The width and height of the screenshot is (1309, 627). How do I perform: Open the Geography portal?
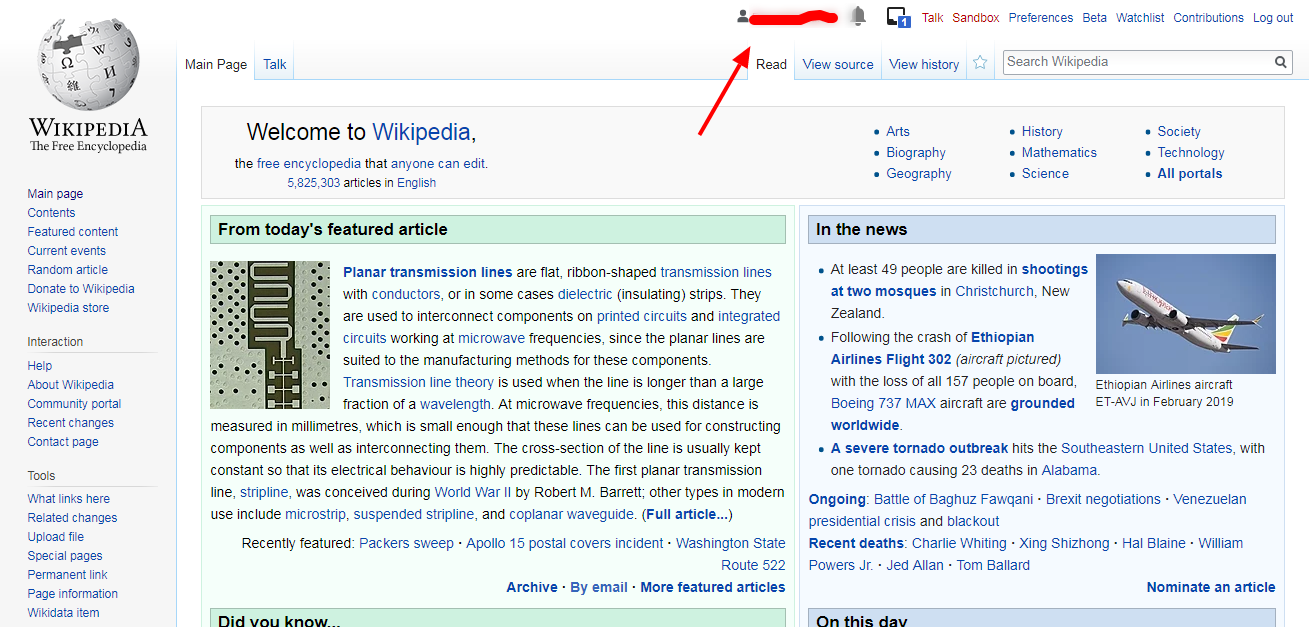pos(919,174)
